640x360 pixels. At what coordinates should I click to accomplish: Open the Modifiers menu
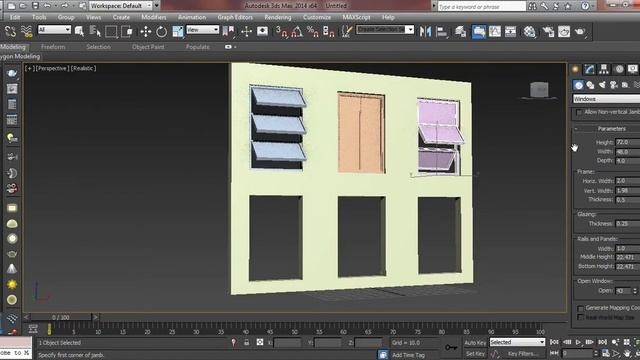154,17
